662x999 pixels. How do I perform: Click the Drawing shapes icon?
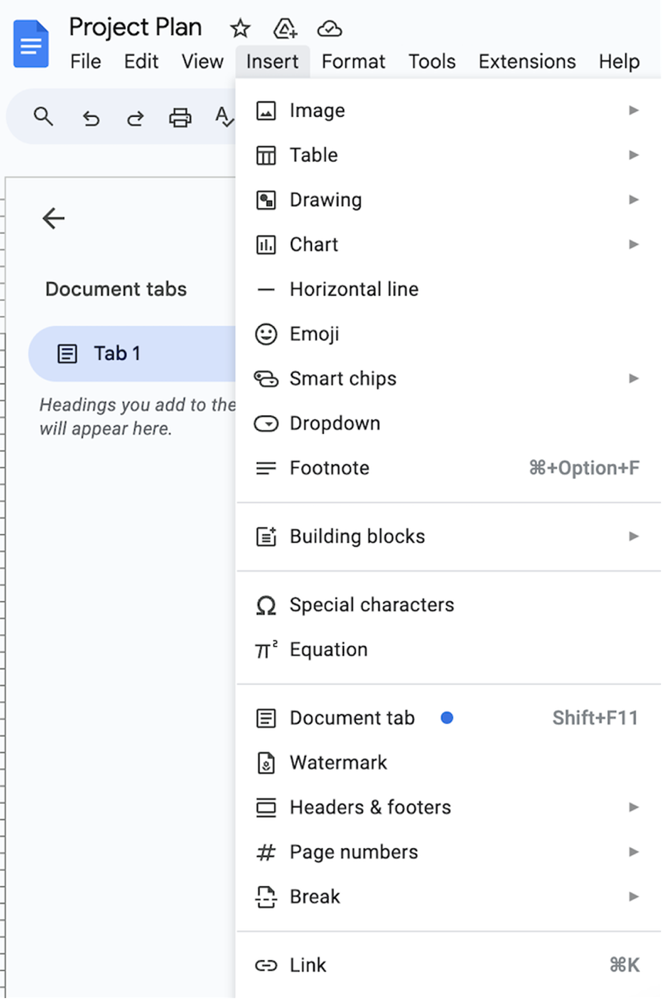pos(266,200)
